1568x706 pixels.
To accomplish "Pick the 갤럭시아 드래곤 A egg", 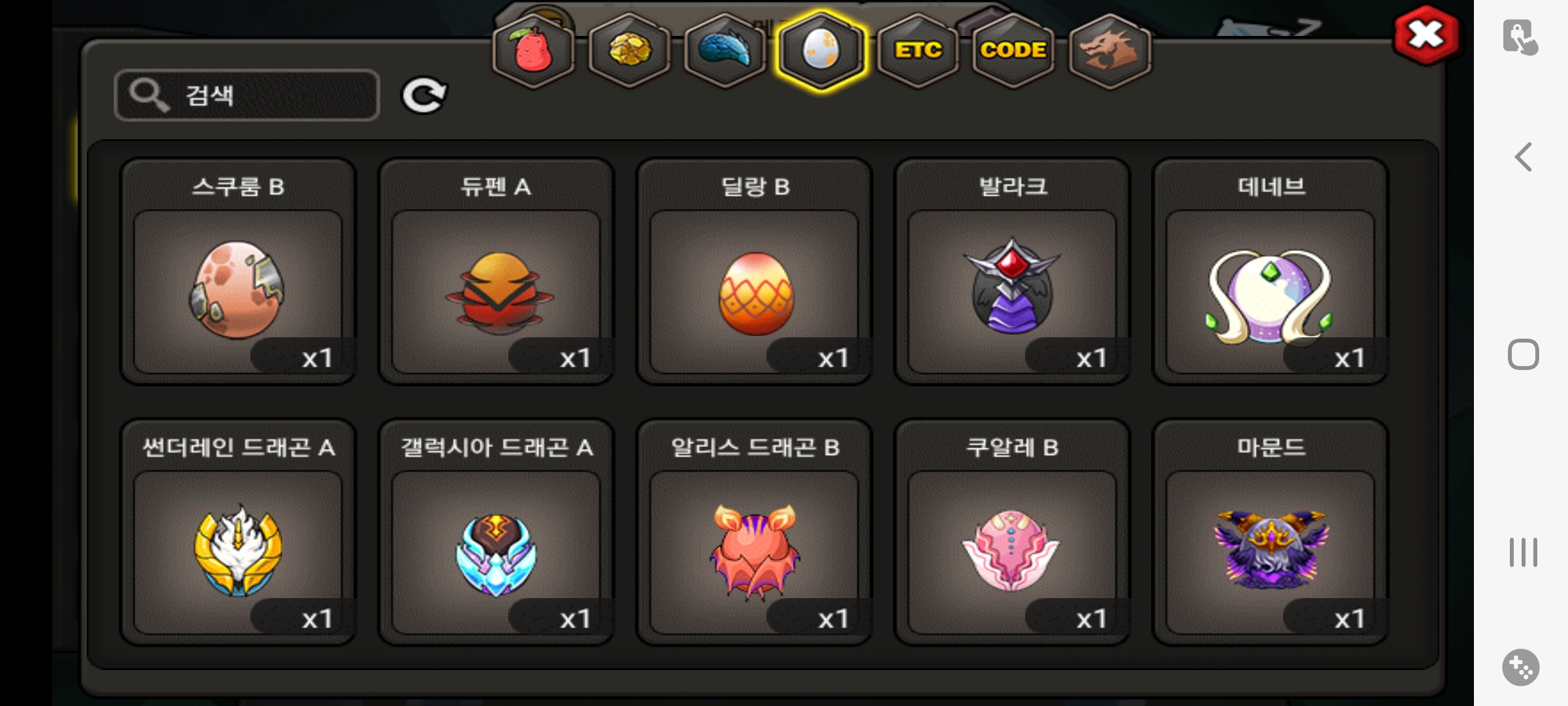I will 496,532.
